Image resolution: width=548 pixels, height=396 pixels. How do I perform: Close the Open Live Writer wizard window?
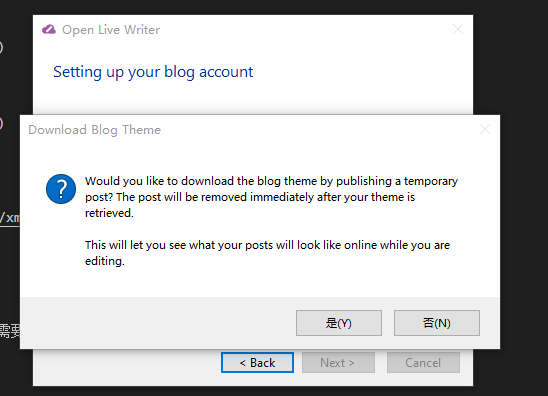(458, 29)
